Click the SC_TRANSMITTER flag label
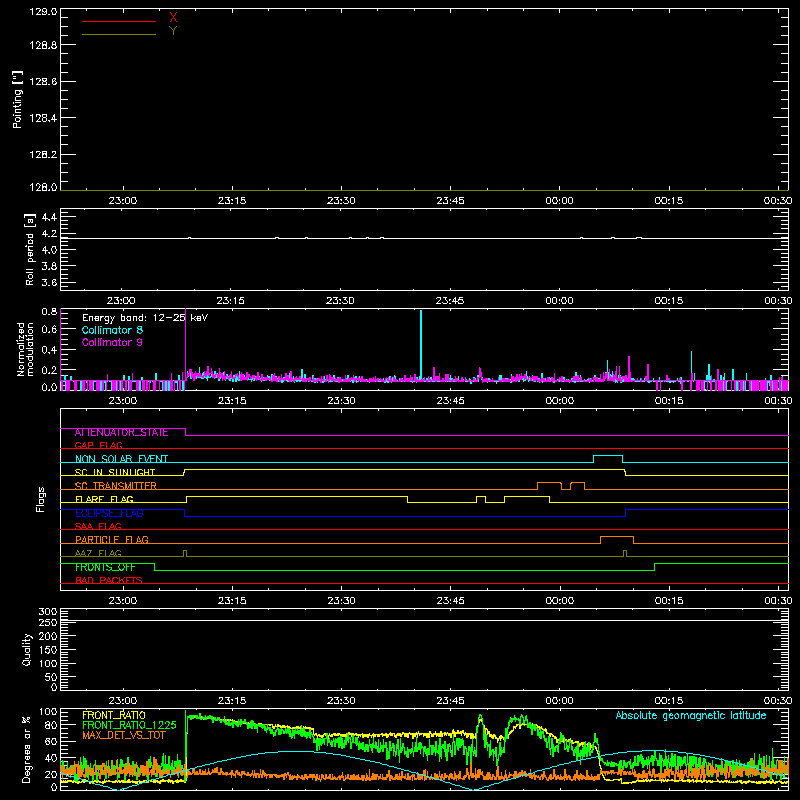 coord(115,486)
